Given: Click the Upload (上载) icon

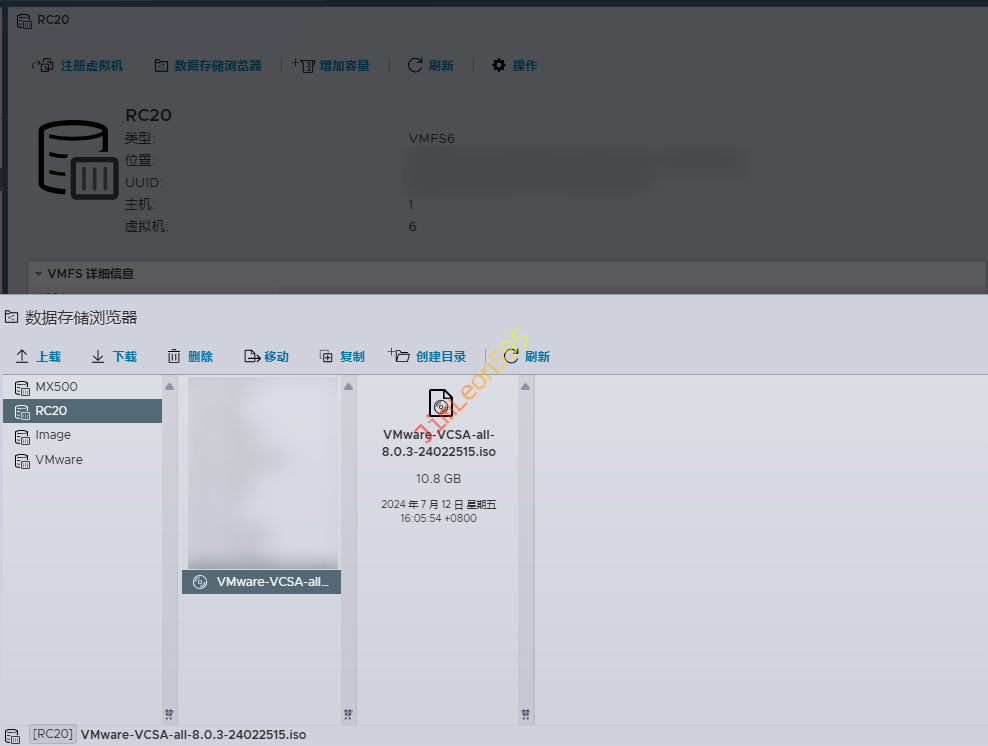Looking at the screenshot, I should pyautogui.click(x=22, y=357).
